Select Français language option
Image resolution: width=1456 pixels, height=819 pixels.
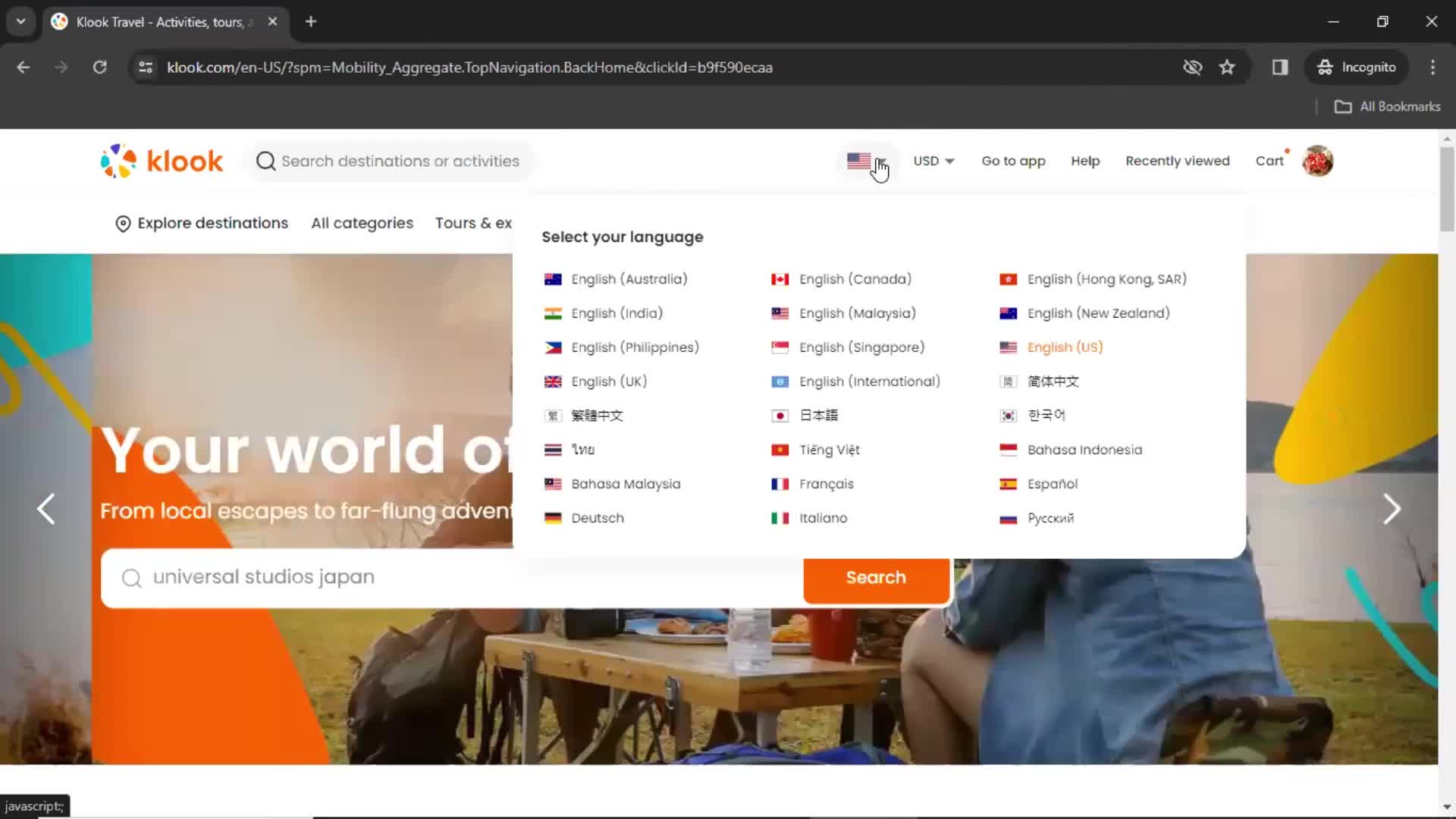[826, 484]
